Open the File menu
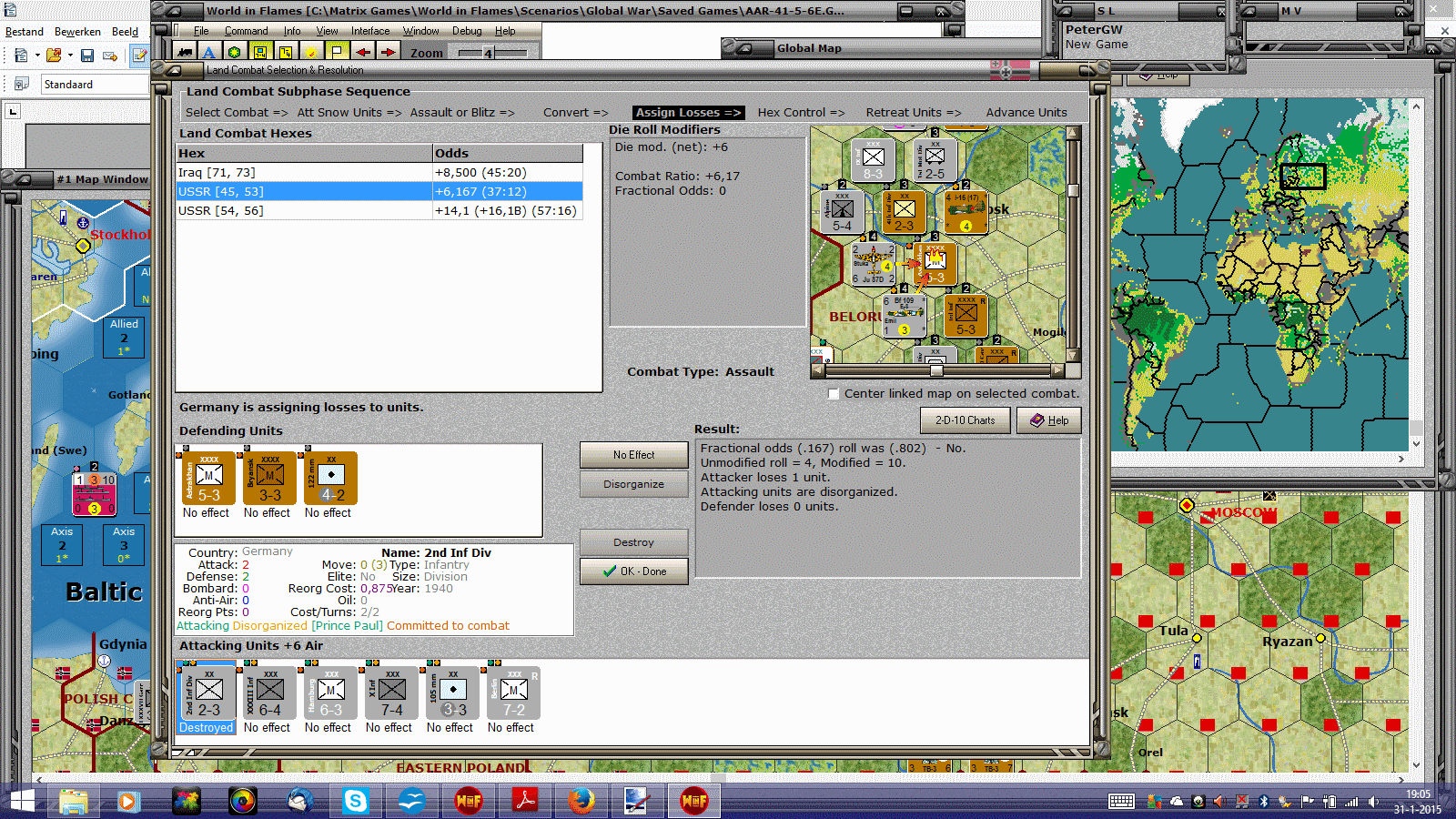Viewport: 1456px width, 819px height. point(201,31)
